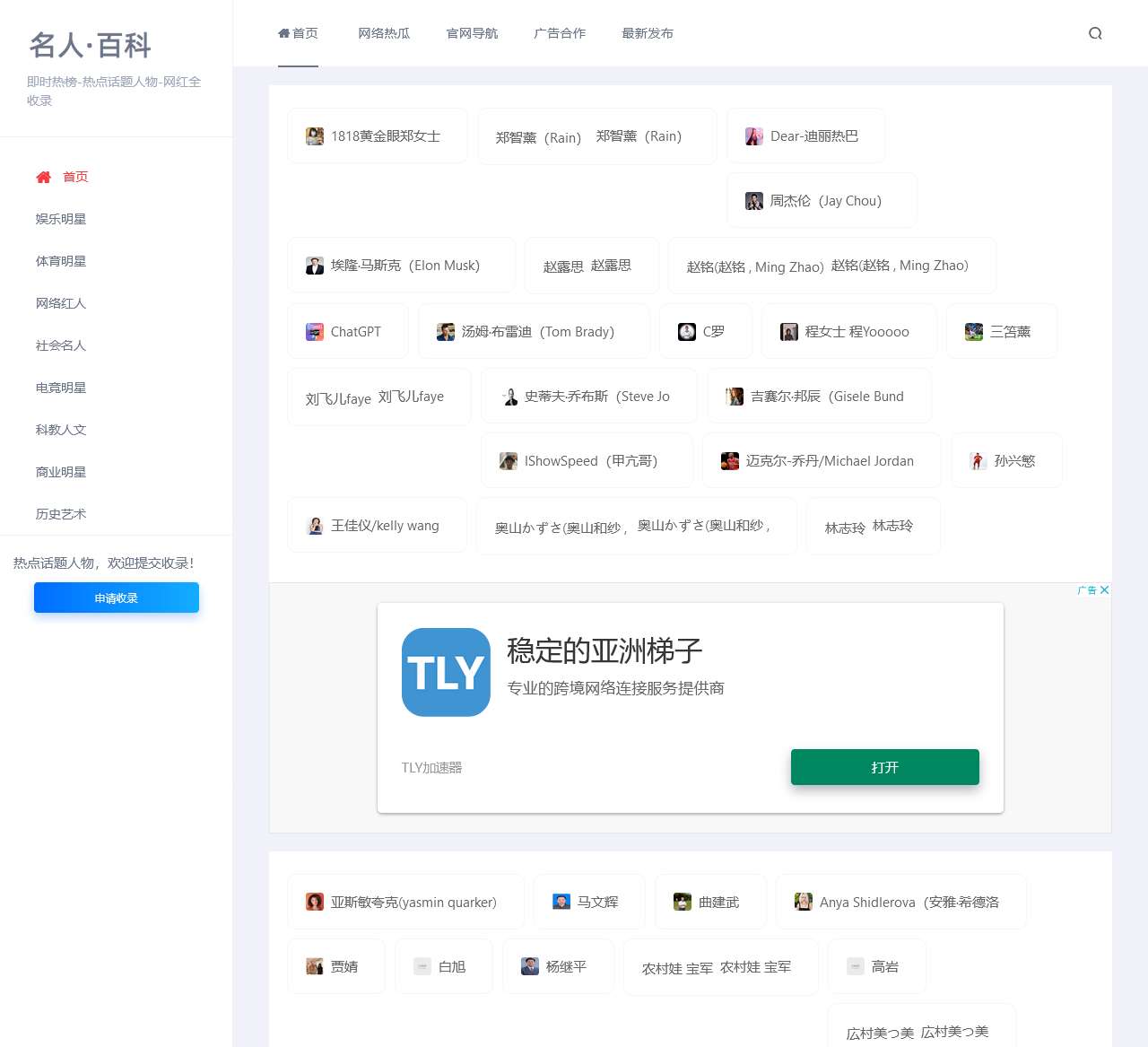Click Elon Musk's avatar icon
Image resolution: width=1148 pixels, height=1047 pixels.
315,265
